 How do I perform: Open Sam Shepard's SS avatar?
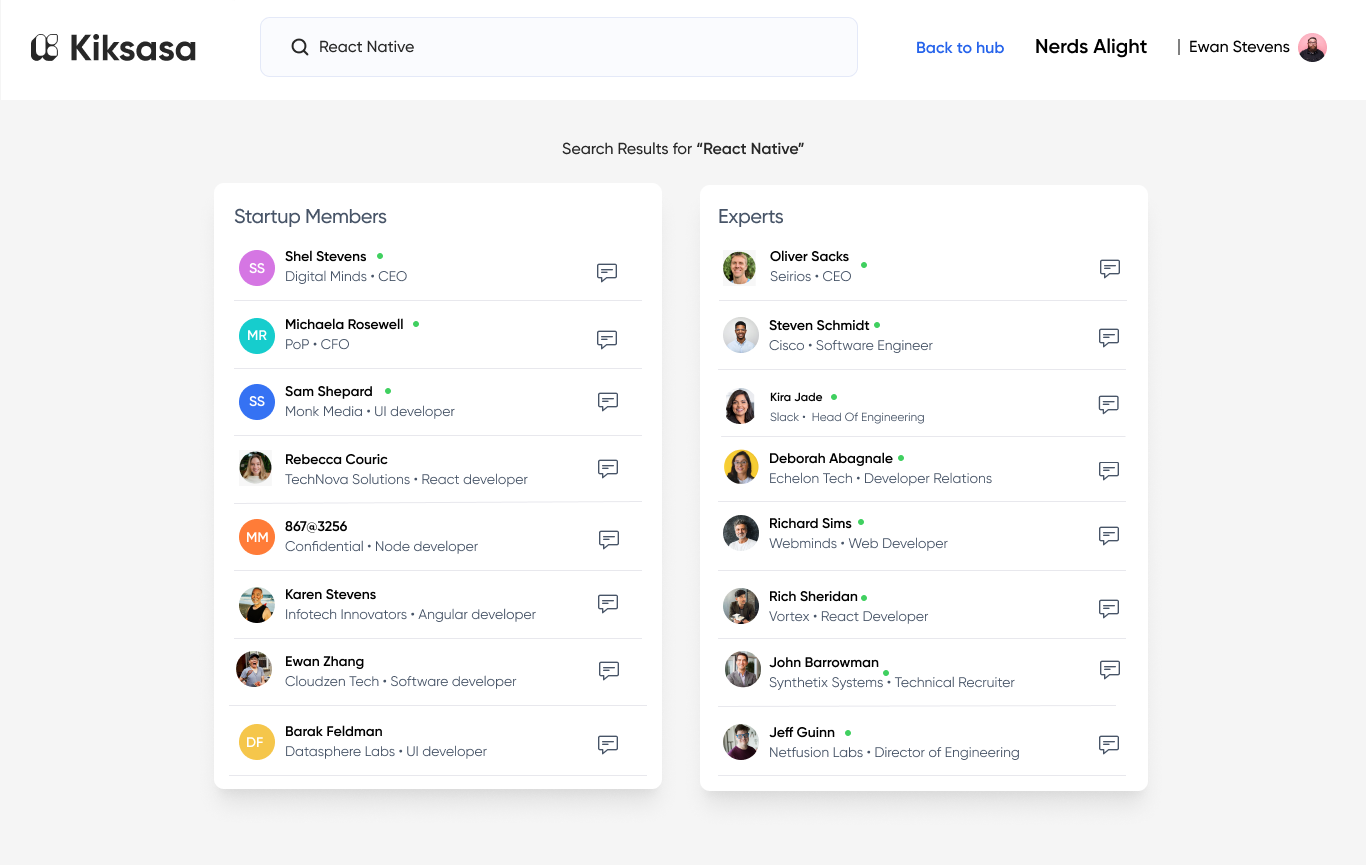[257, 401]
